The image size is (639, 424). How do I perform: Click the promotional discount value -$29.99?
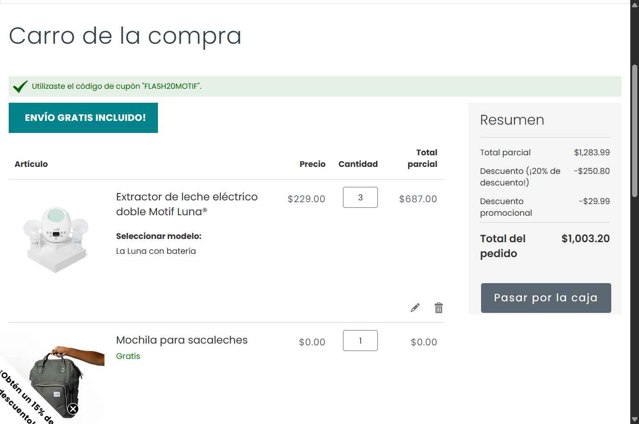[594, 201]
